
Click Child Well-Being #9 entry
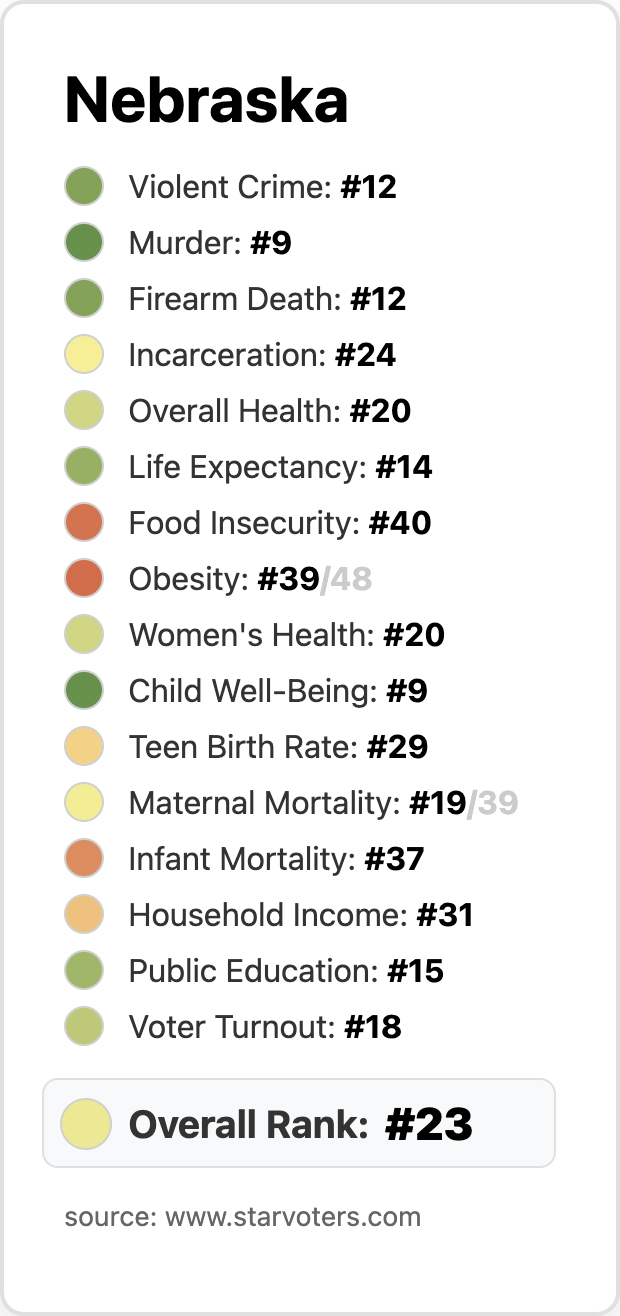point(278,691)
